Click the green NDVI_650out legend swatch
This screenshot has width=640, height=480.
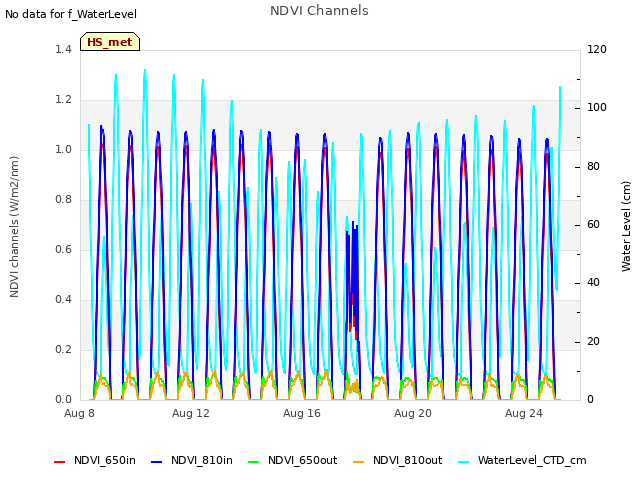[254, 462]
